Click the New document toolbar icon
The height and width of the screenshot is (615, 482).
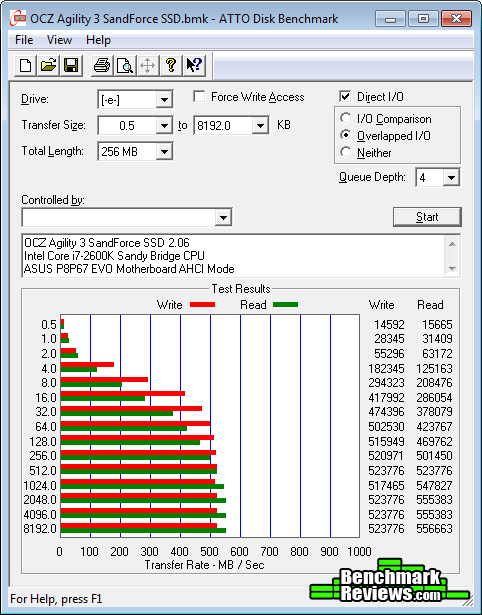25,65
